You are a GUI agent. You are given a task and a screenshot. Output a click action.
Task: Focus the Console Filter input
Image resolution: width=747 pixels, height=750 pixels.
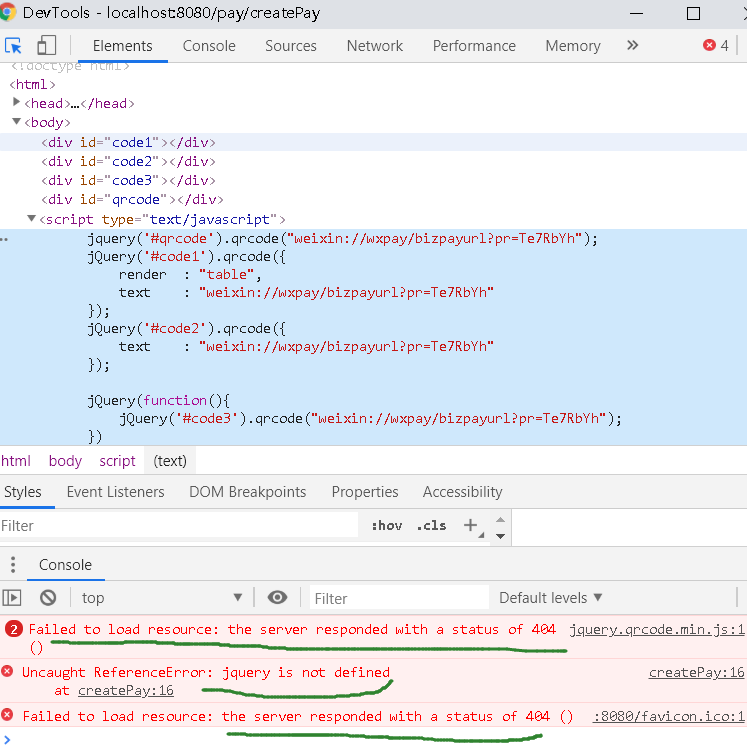pos(400,598)
